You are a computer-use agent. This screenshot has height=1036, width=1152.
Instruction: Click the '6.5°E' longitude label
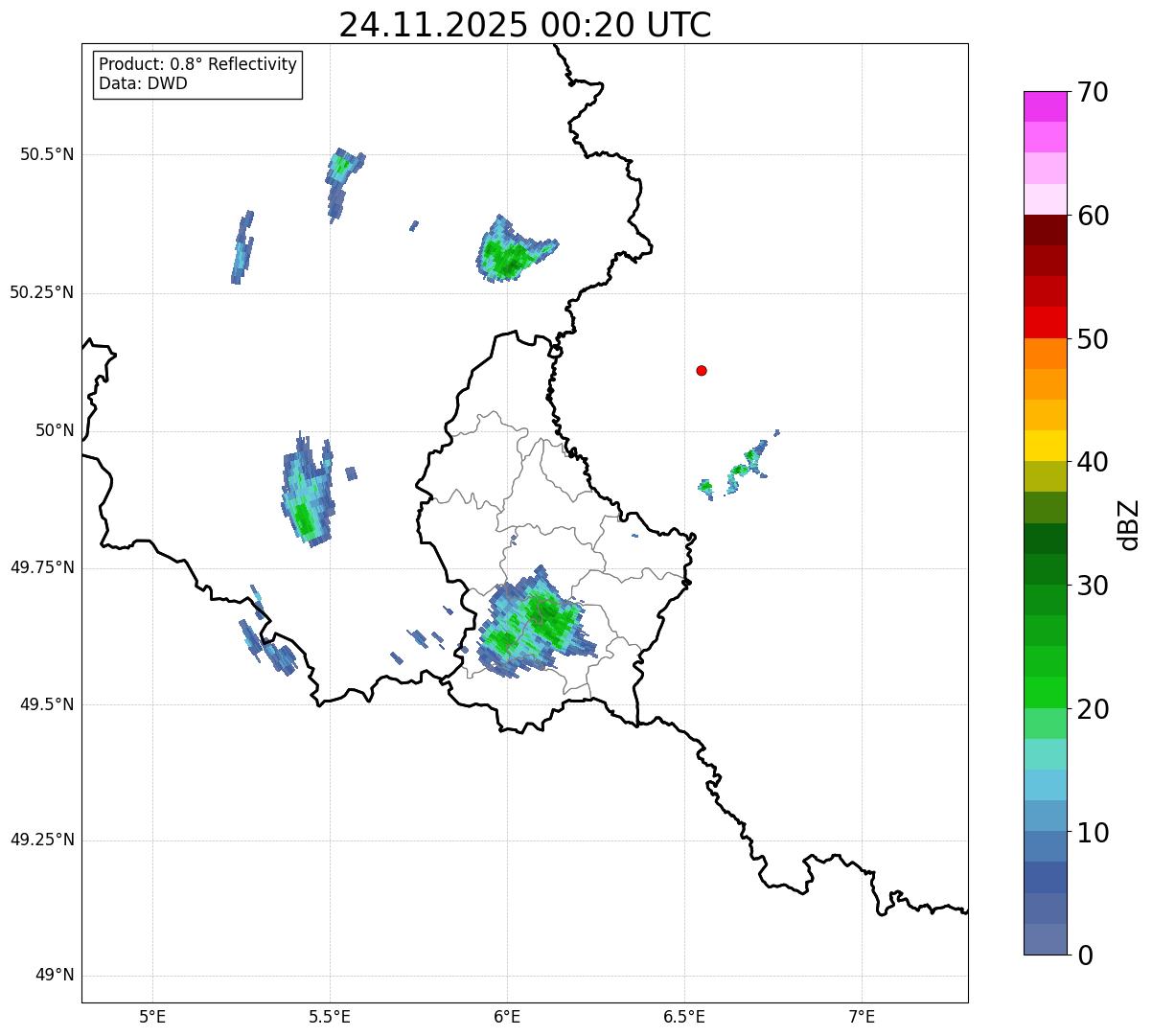point(684,1017)
